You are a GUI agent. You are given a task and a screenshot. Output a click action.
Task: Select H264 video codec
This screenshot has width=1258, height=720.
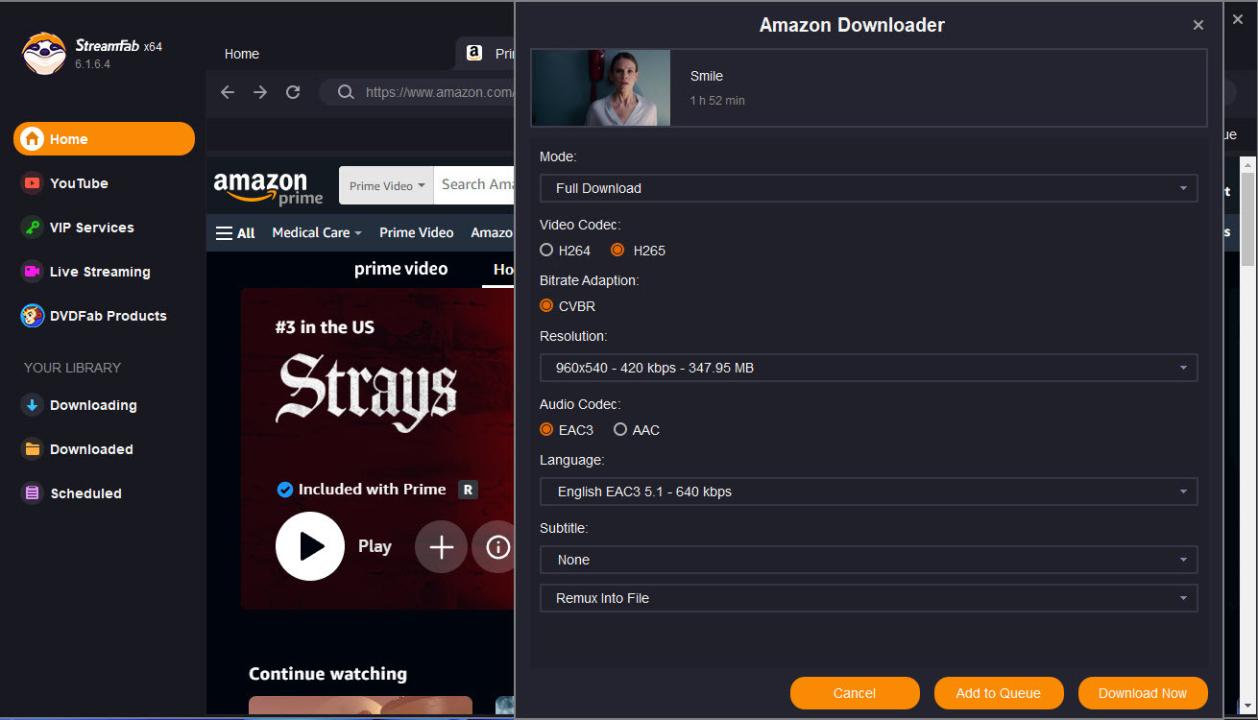(565, 250)
